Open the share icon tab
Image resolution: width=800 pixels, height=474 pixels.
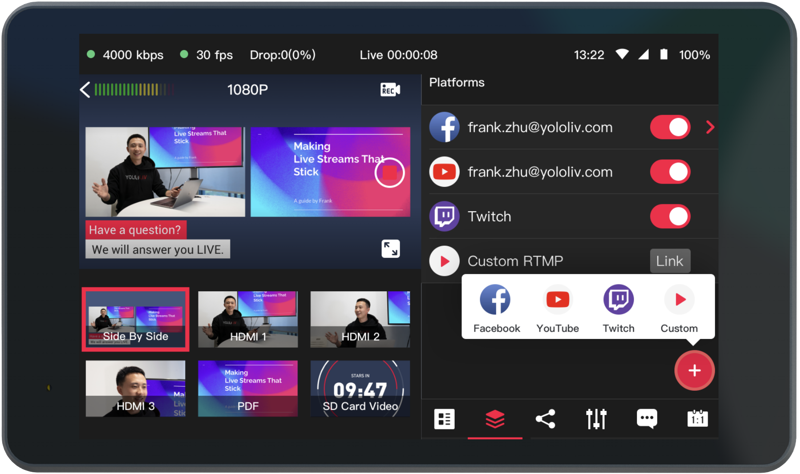tap(545, 419)
